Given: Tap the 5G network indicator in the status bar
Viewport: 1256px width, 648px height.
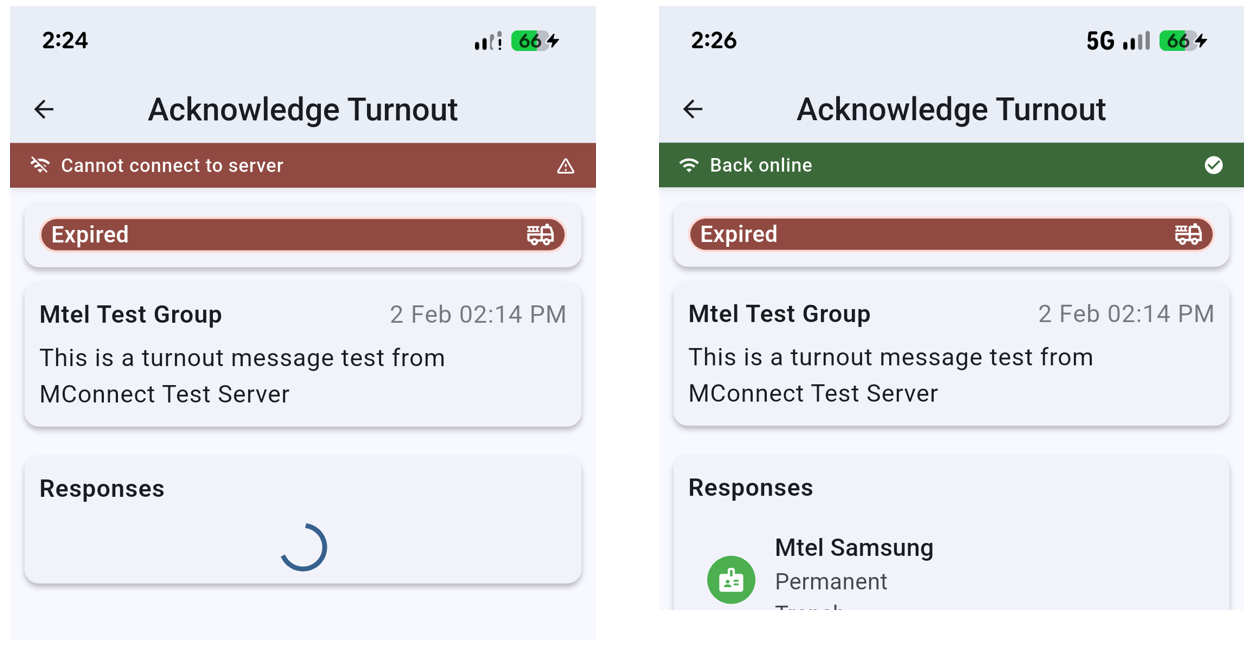Looking at the screenshot, I should point(1100,41).
